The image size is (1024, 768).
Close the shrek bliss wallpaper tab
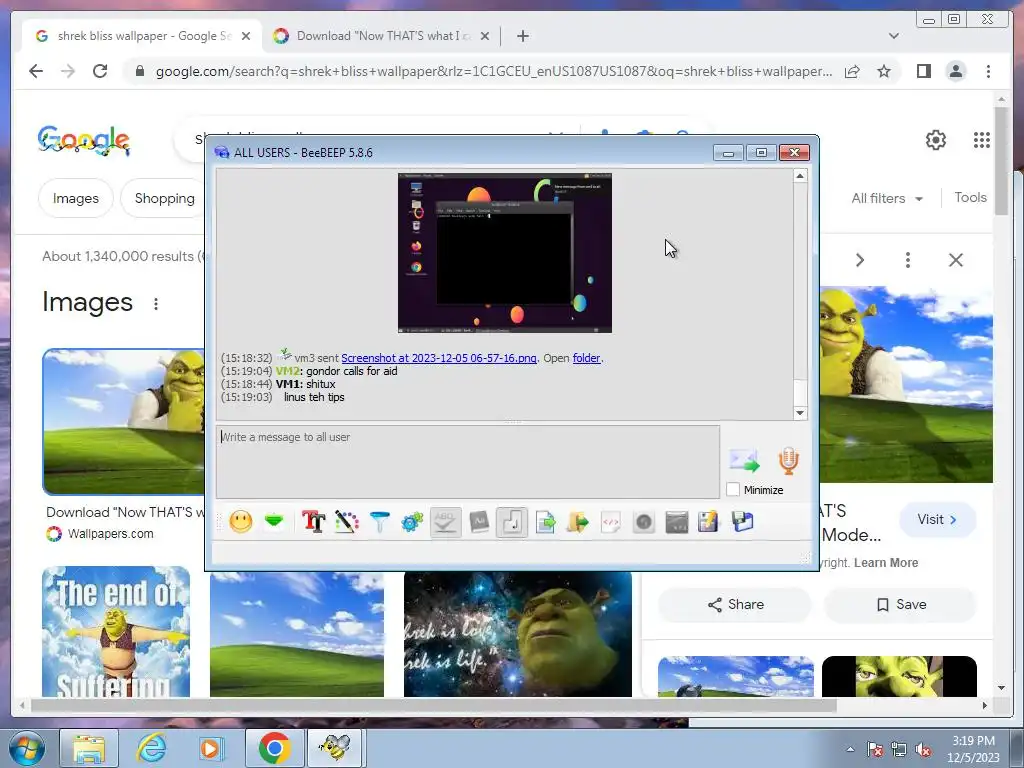point(246,37)
